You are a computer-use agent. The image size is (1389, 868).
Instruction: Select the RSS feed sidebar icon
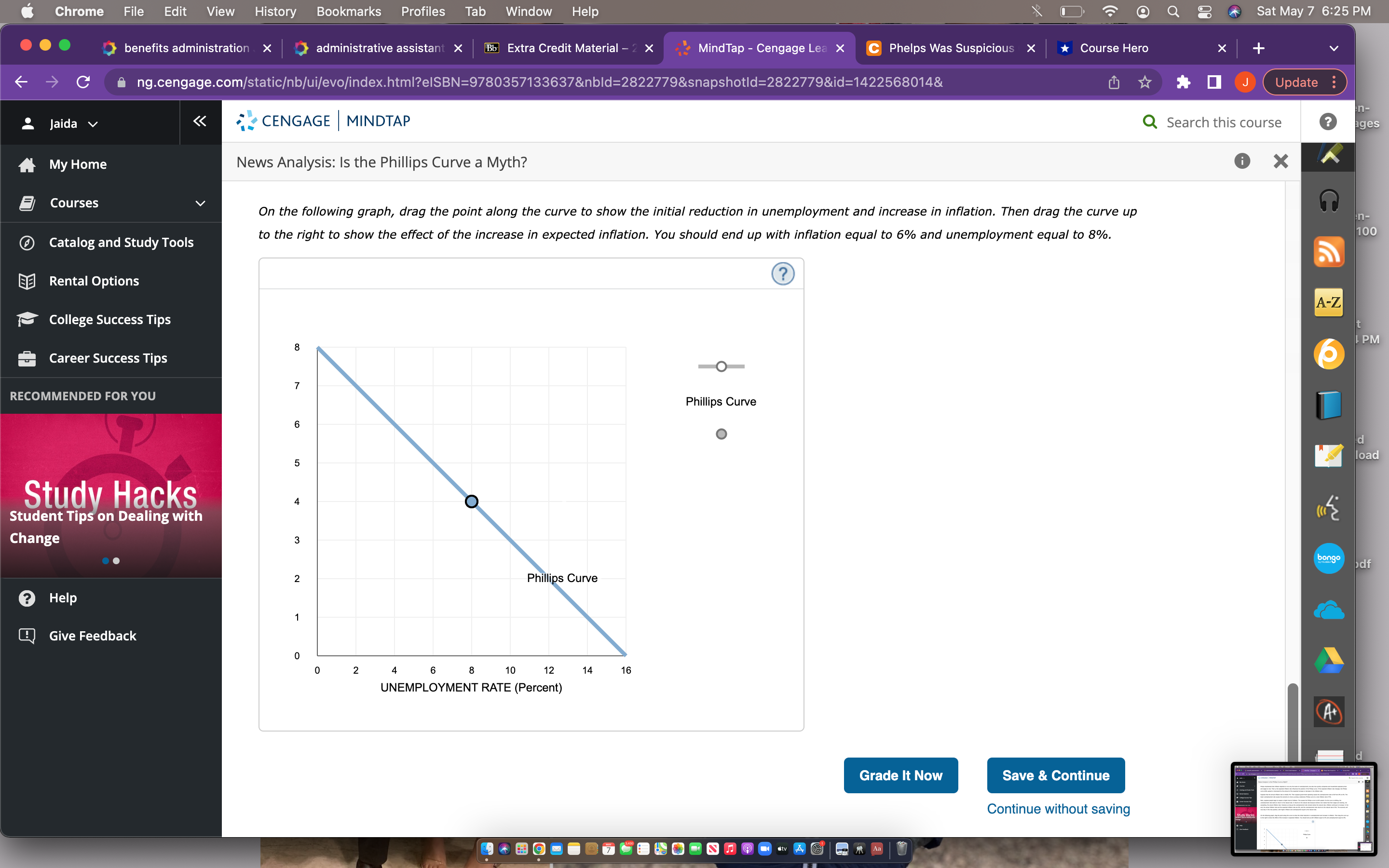pos(1328,251)
